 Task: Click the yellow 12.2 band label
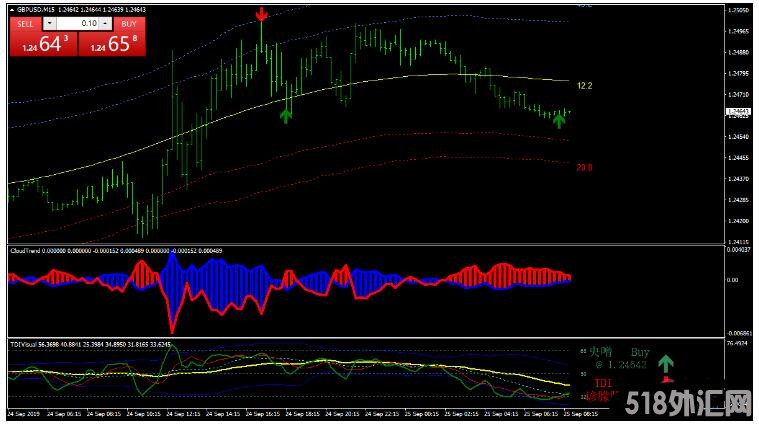click(x=584, y=86)
